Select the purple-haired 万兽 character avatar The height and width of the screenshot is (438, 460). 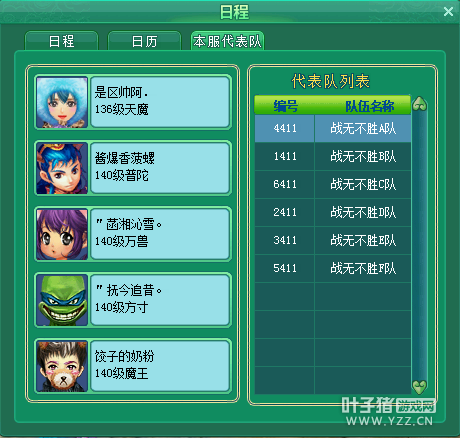click(x=62, y=234)
